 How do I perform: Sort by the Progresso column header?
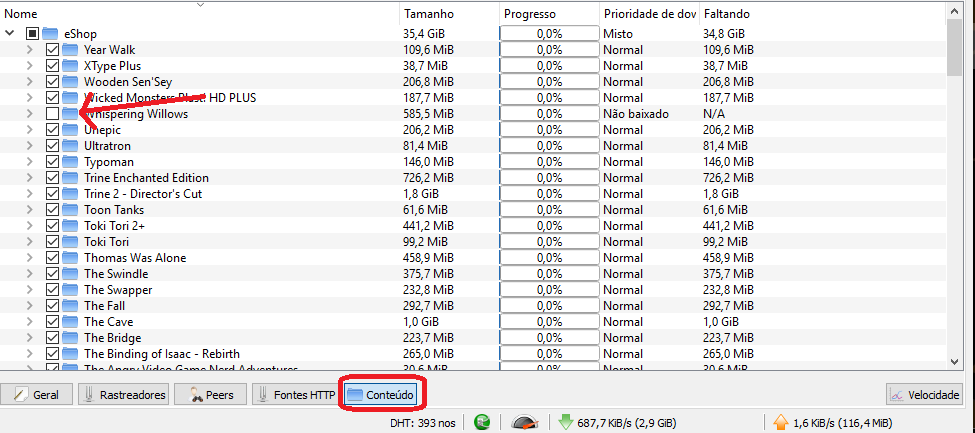tap(550, 14)
